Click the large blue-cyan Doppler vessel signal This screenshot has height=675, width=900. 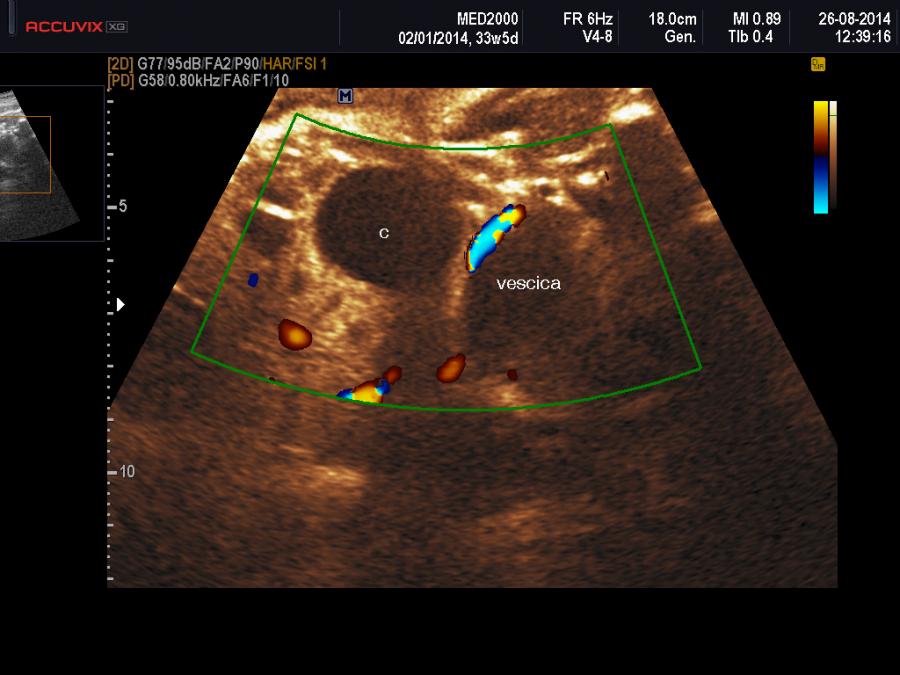coord(493,234)
